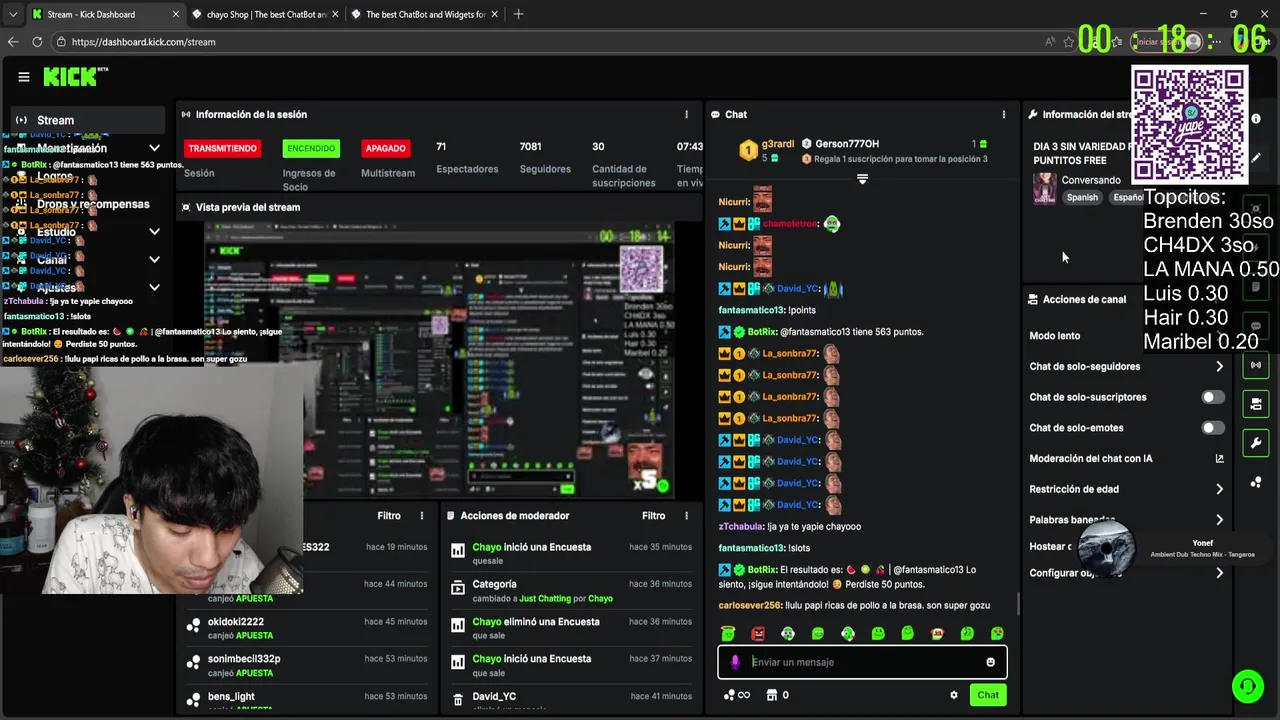Expand Palabras baneadas chevron
The image size is (1280, 720).
pos(1219,520)
